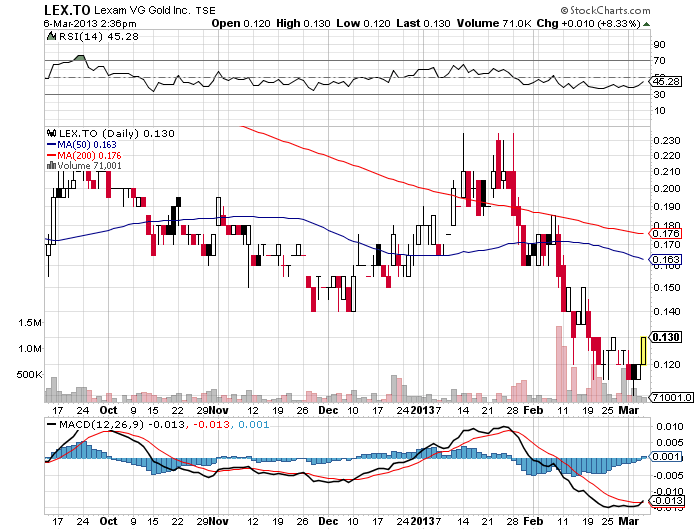Click Feb on the MACD panel date axis
700x530 pixels.
(x=533, y=522)
